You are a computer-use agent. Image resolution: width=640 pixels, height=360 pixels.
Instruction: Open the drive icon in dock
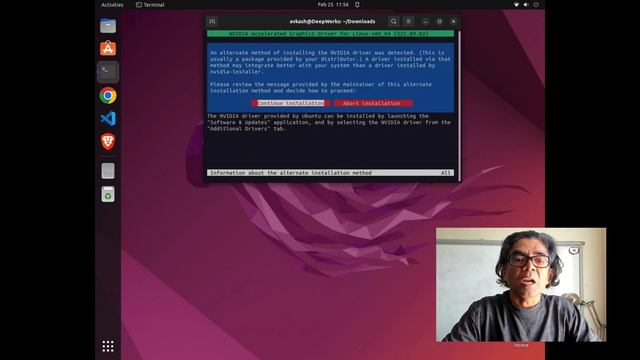[x=108, y=171]
